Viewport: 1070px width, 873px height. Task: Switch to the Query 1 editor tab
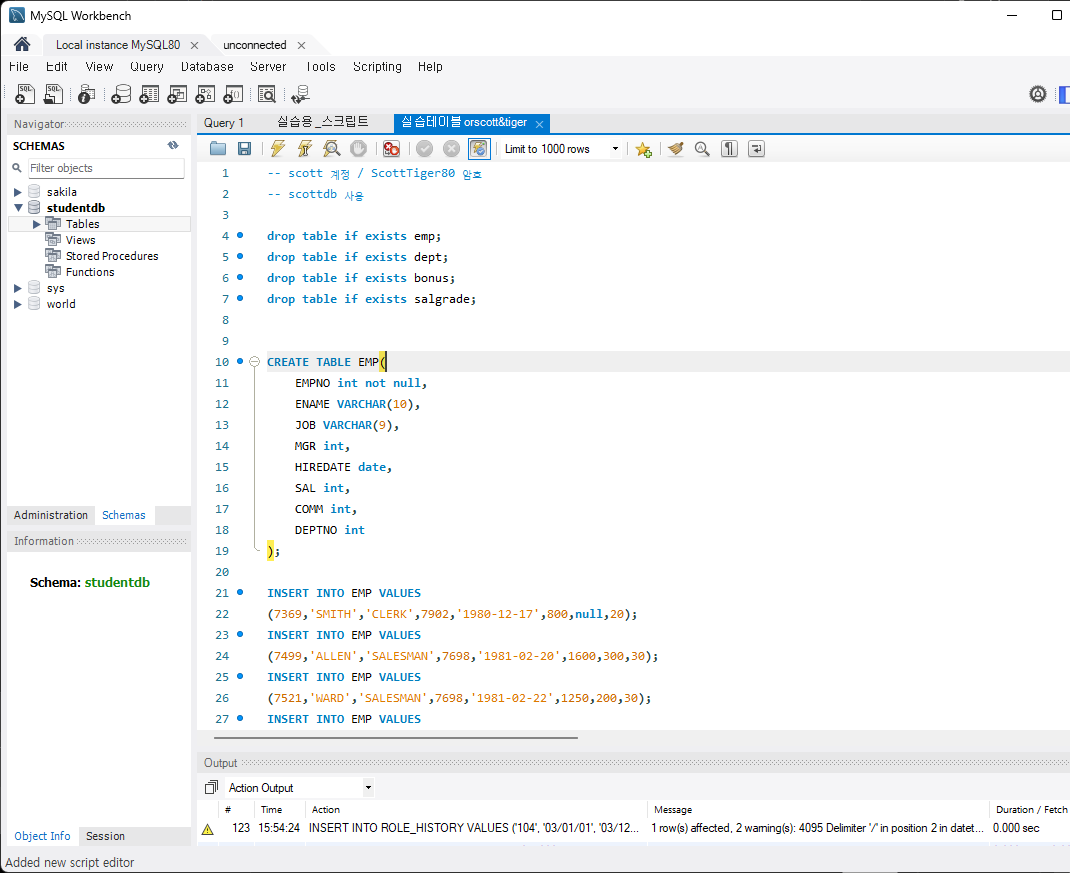(x=224, y=123)
